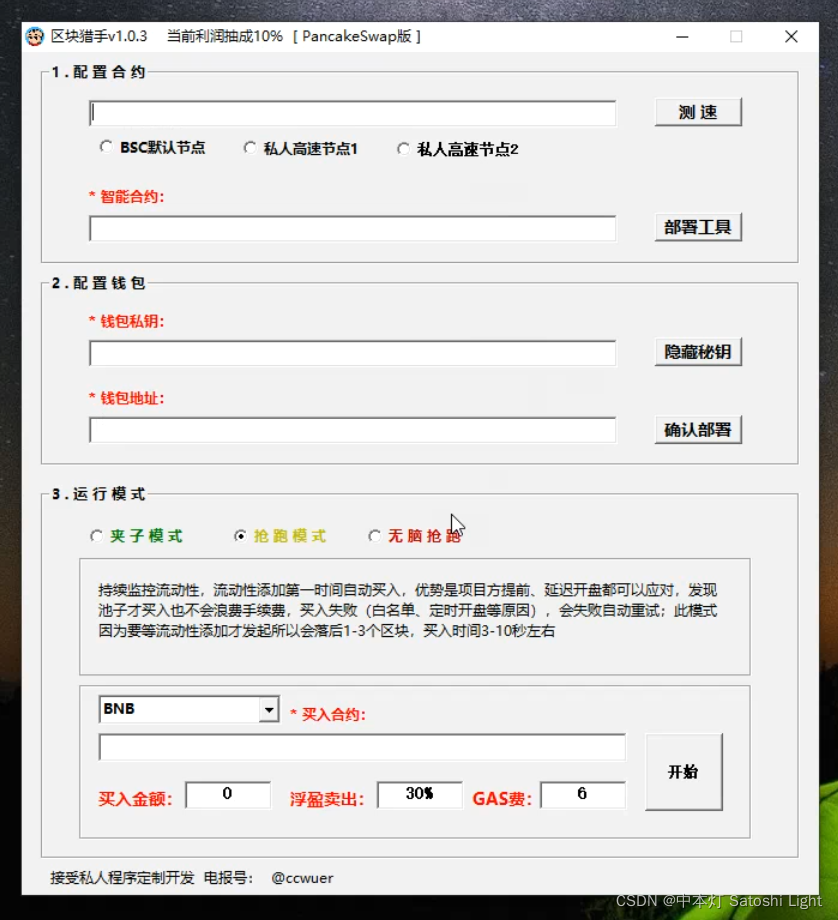
Task: Click the GAS费 value field
Action: pyautogui.click(x=583, y=794)
